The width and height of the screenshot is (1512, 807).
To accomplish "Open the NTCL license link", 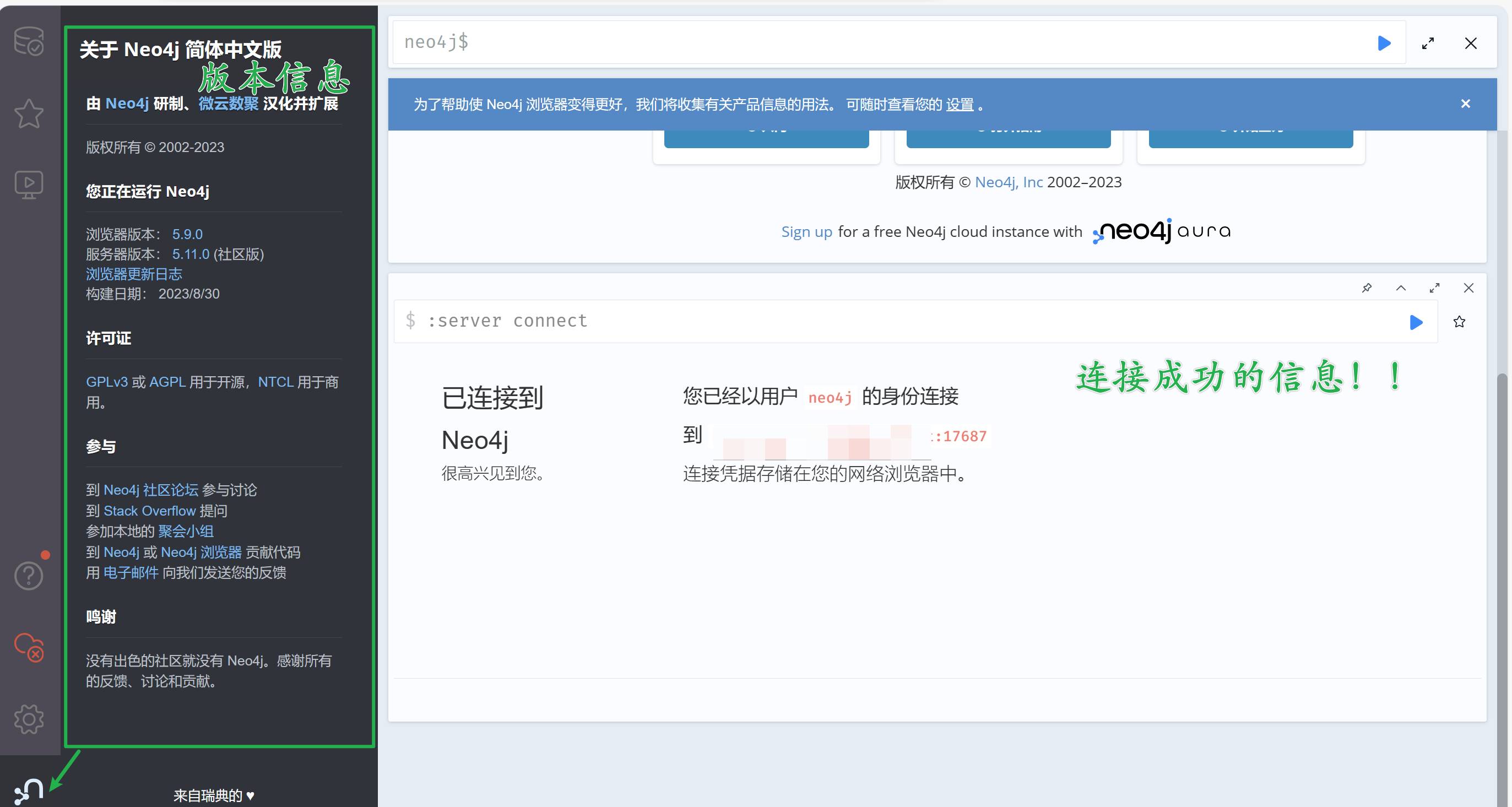I will click(276, 382).
